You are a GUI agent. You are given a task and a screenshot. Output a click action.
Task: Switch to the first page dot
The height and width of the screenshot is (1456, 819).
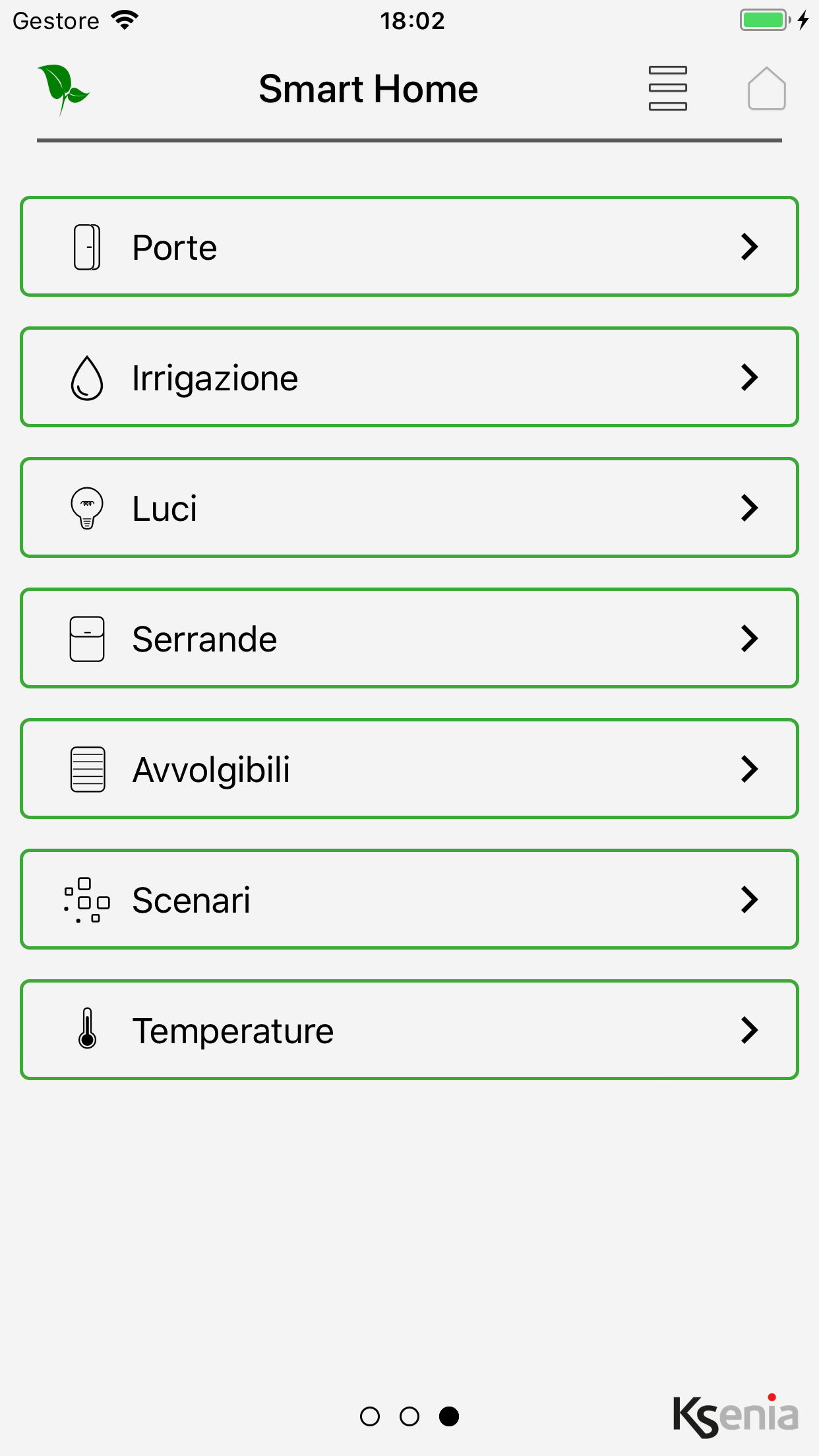tap(370, 1416)
